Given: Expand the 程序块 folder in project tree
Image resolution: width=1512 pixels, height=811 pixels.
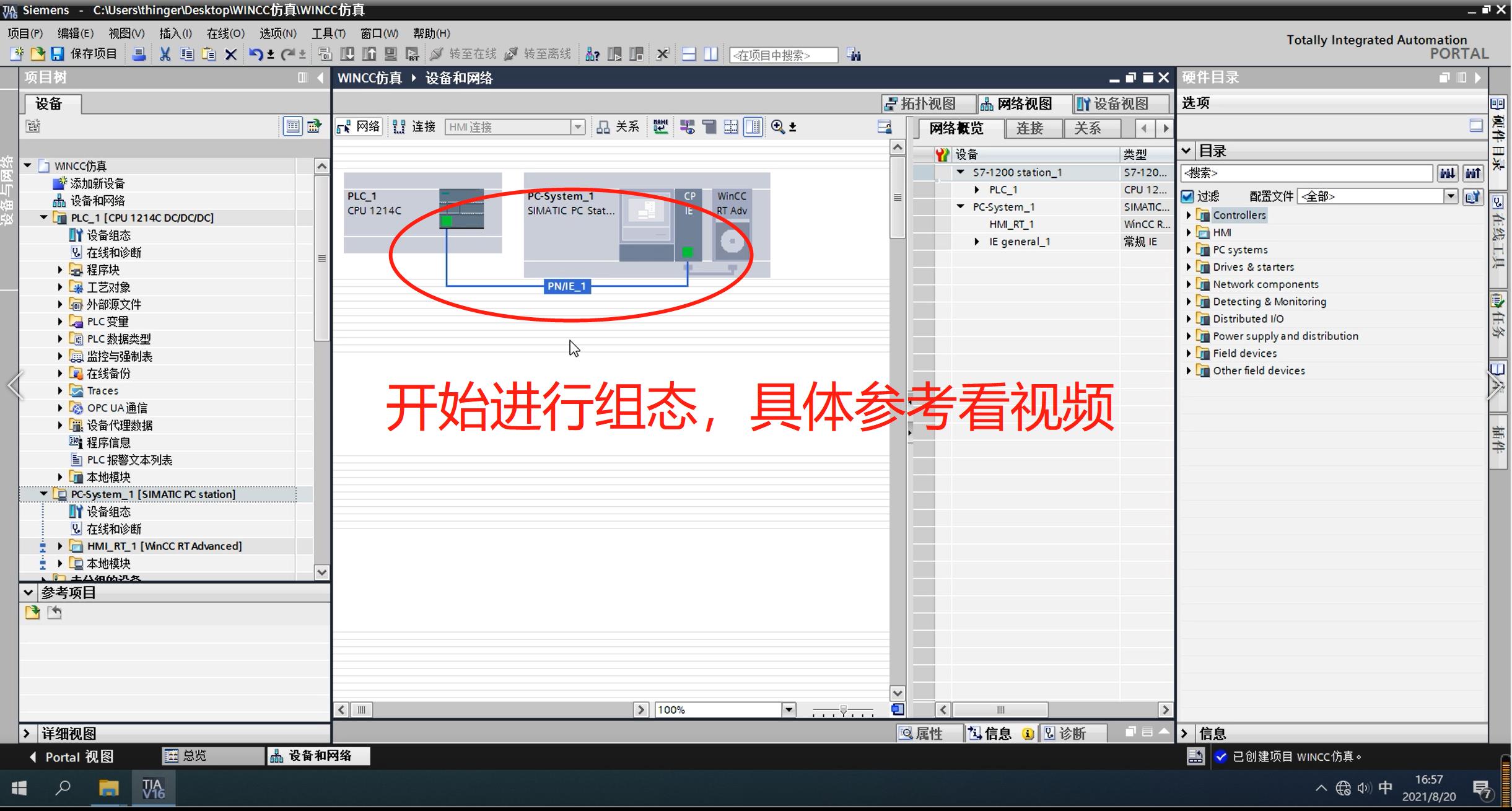Looking at the screenshot, I should point(60,270).
